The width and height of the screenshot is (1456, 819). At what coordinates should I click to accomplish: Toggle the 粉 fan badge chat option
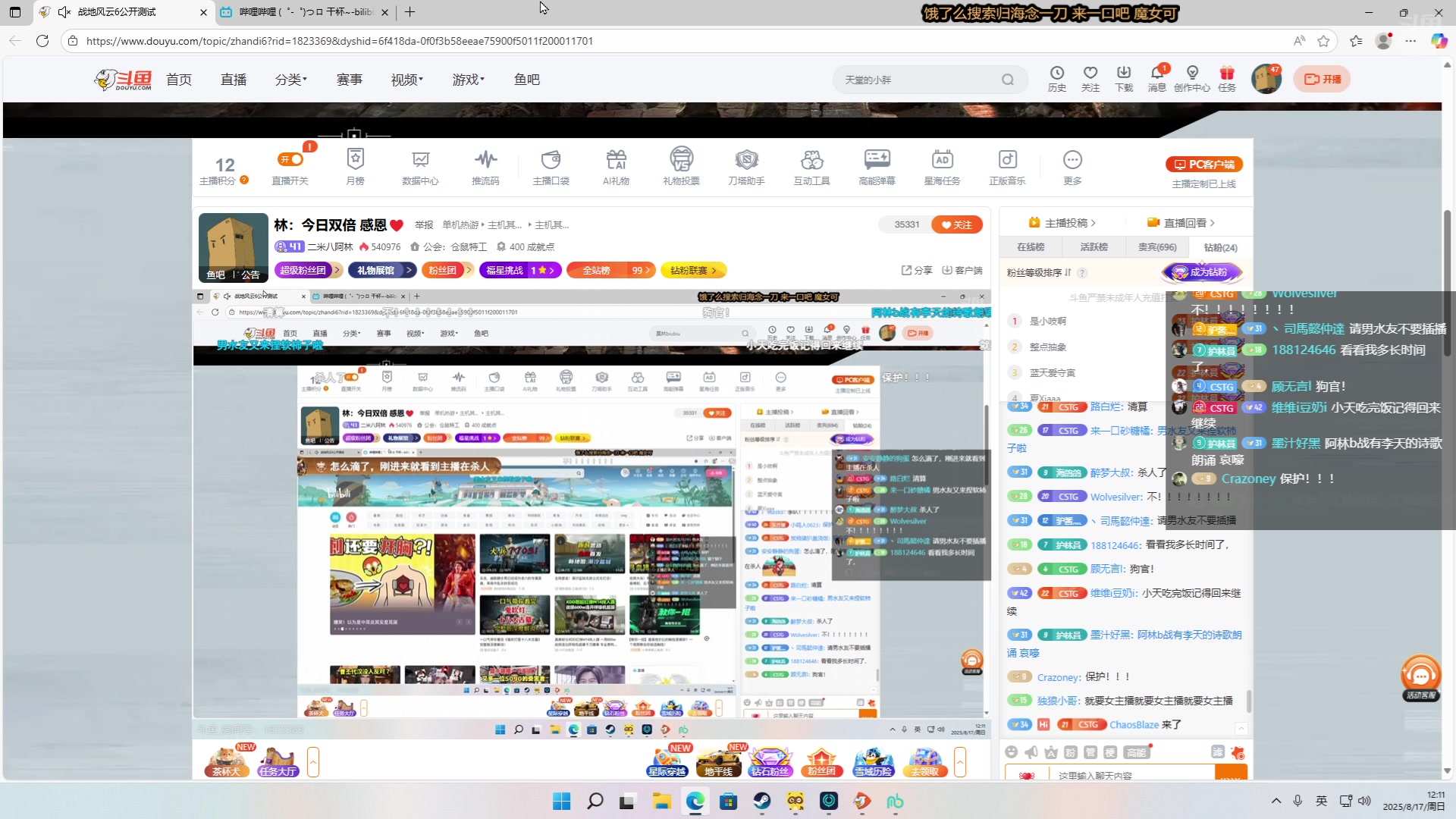pyautogui.click(x=1070, y=752)
